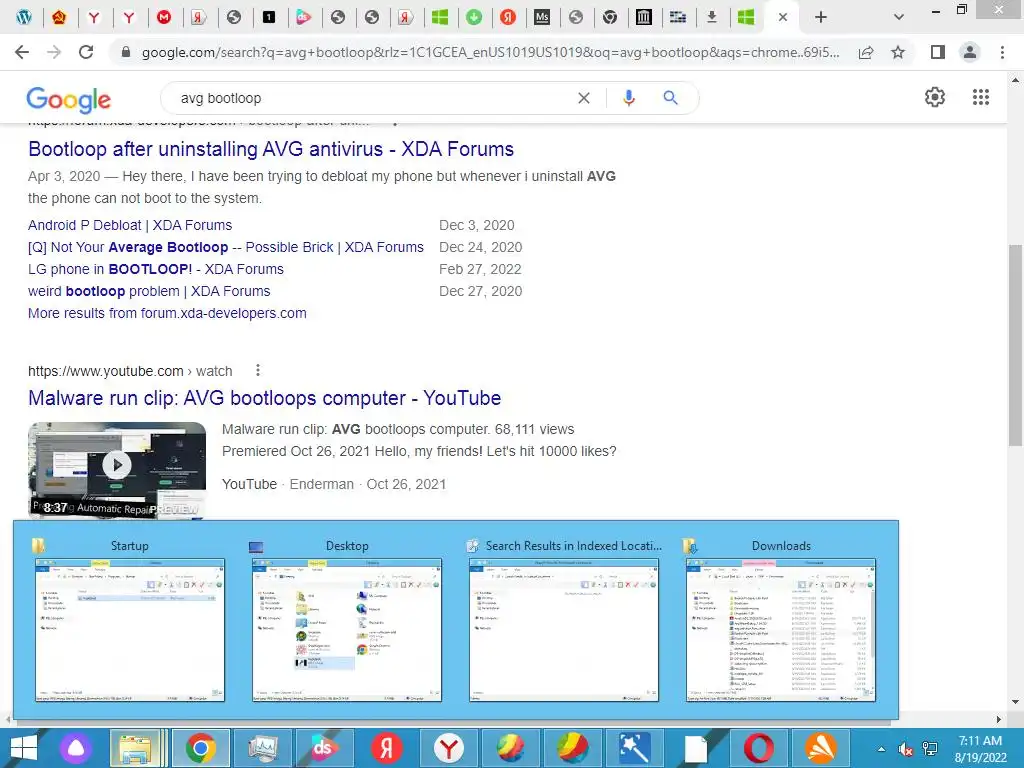Open Chrome's three-dot menu

(1002, 52)
